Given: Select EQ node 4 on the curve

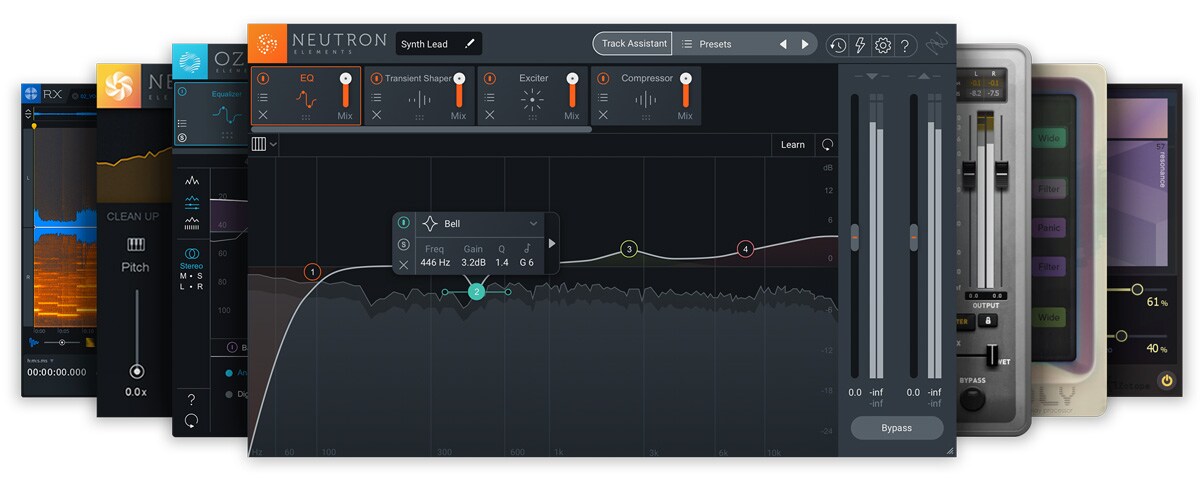Looking at the screenshot, I should tap(746, 249).
